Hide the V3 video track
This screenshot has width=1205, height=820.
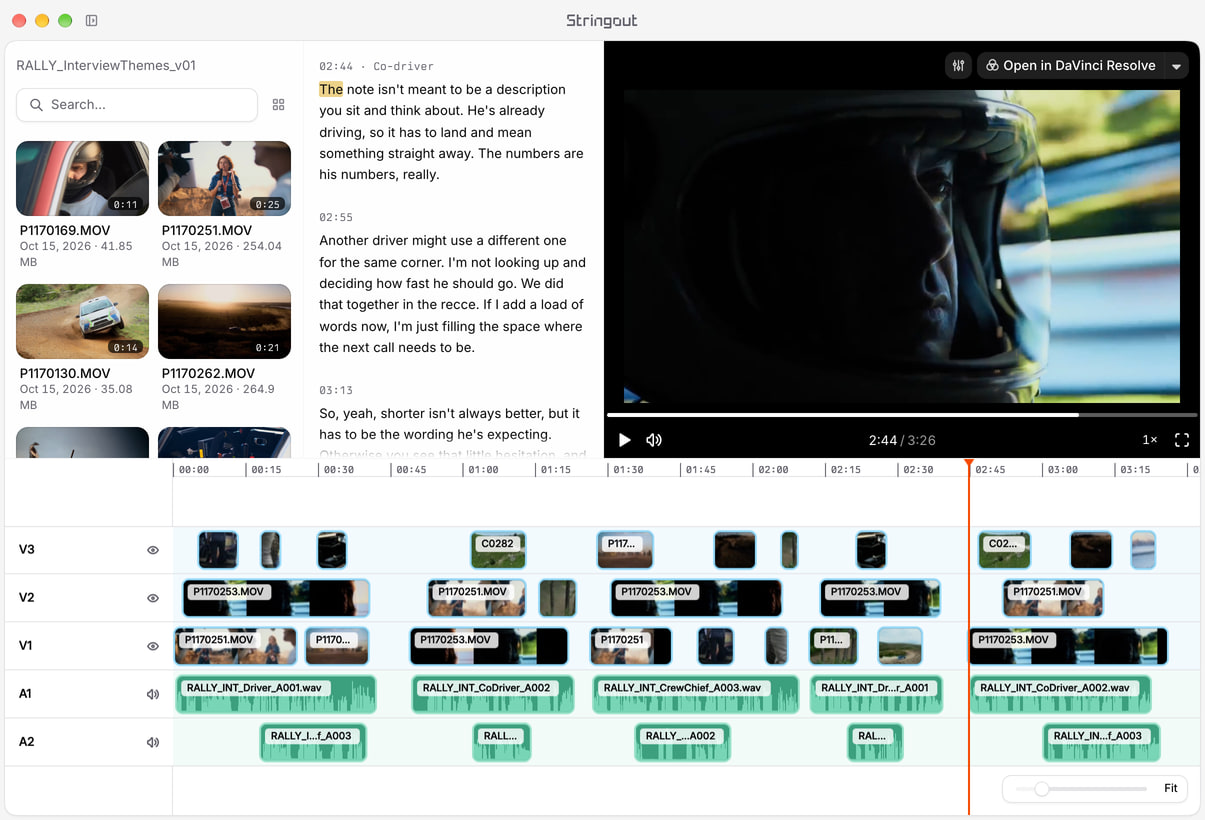tap(153, 550)
